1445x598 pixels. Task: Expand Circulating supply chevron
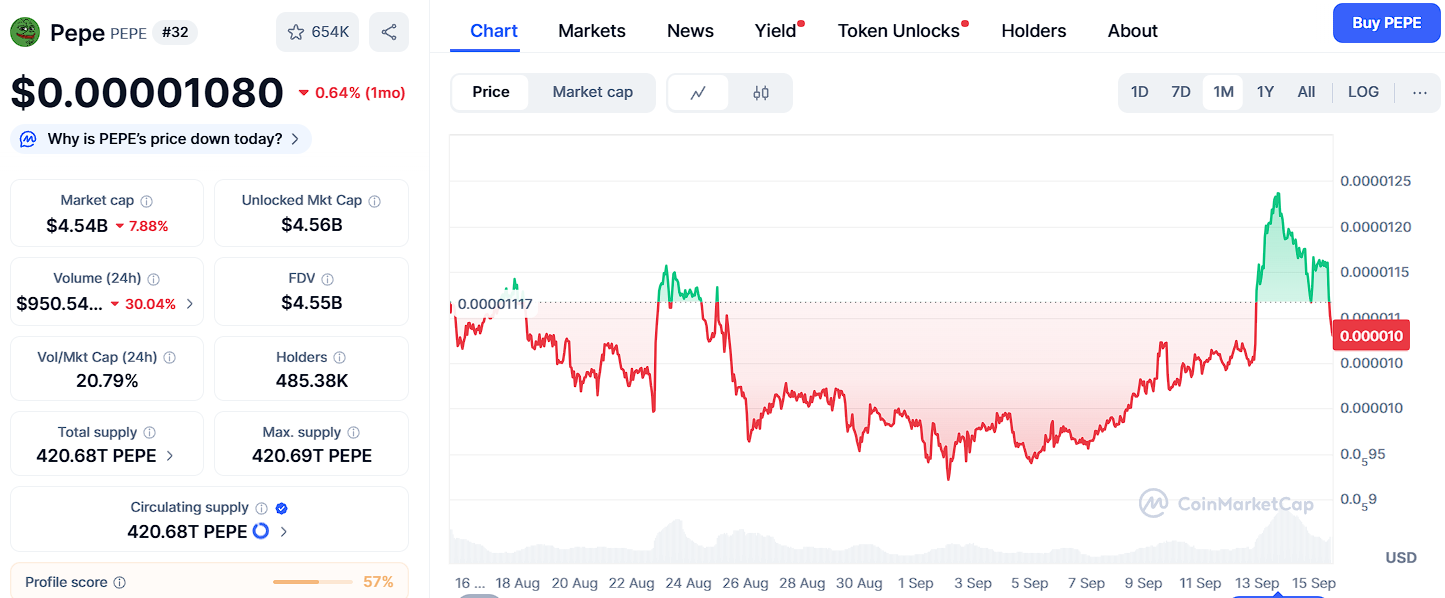point(284,532)
